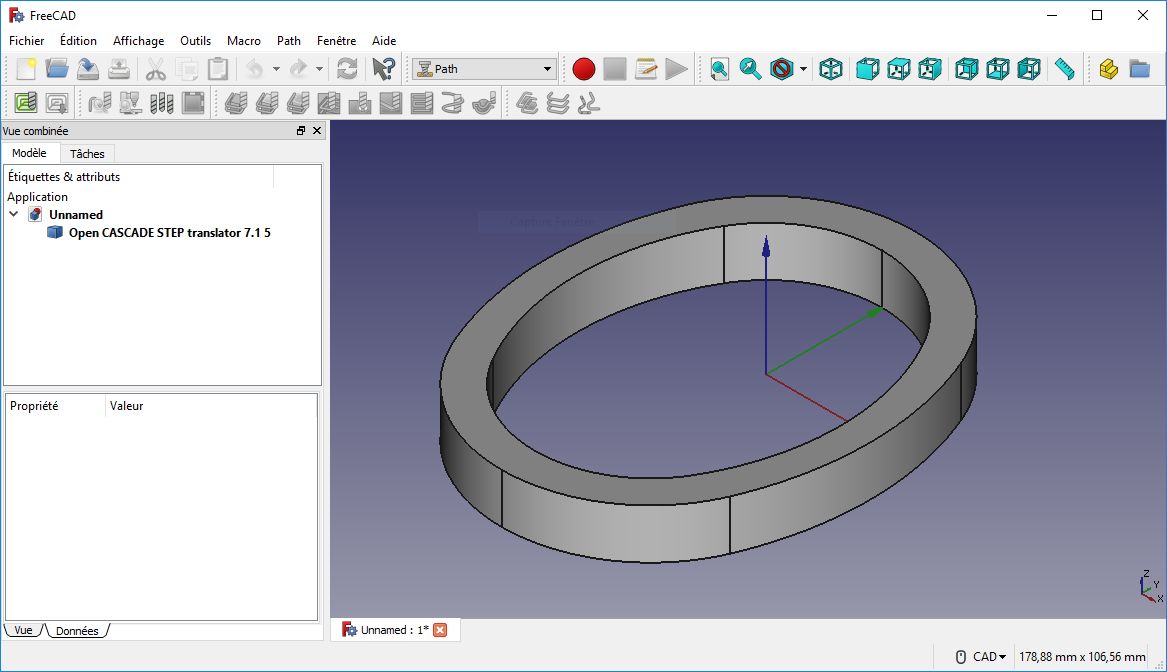Fit all content in the view

(720, 69)
